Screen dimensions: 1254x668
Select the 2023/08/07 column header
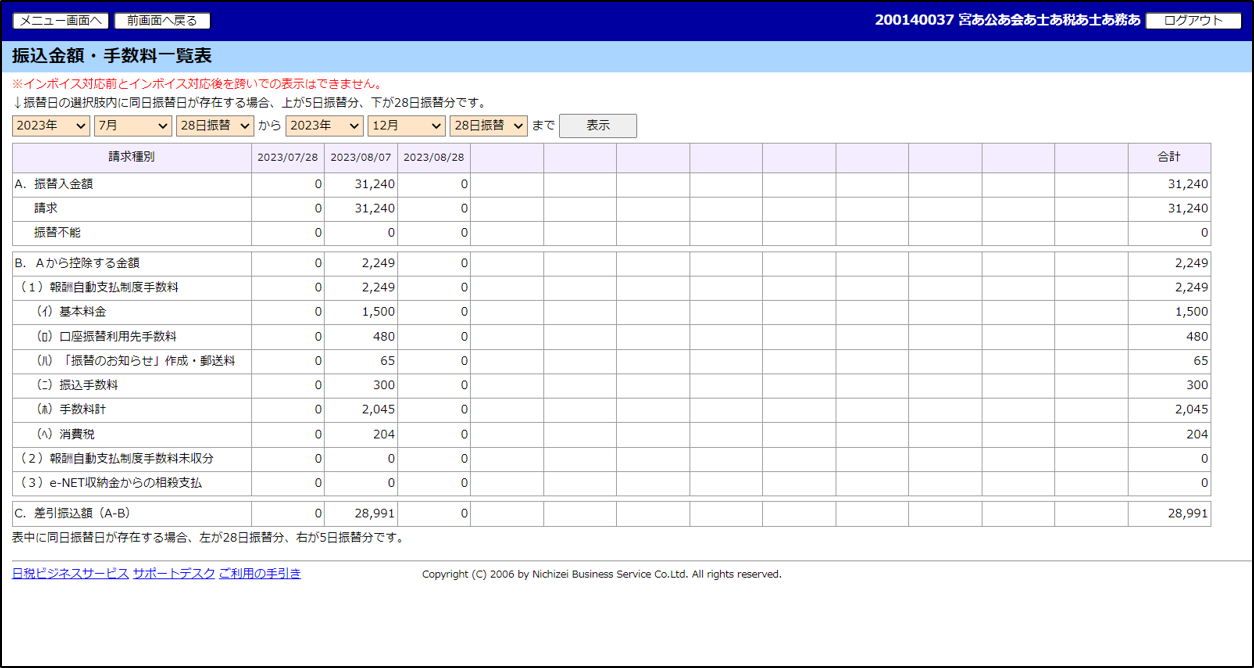pos(361,158)
